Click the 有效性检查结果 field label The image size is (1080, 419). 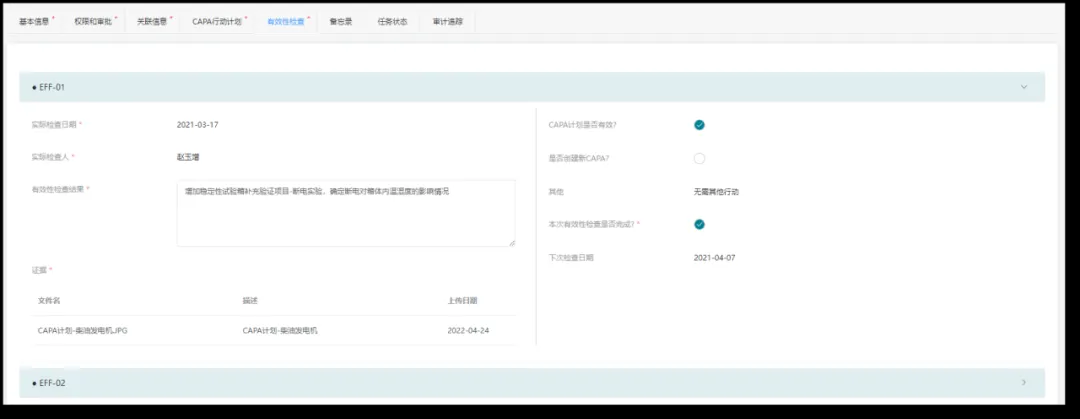58,189
